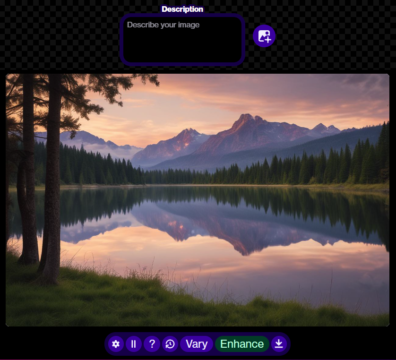Viewport: 396px width, 360px height.
Task: Open help via the question mark icon
Action: [152, 344]
